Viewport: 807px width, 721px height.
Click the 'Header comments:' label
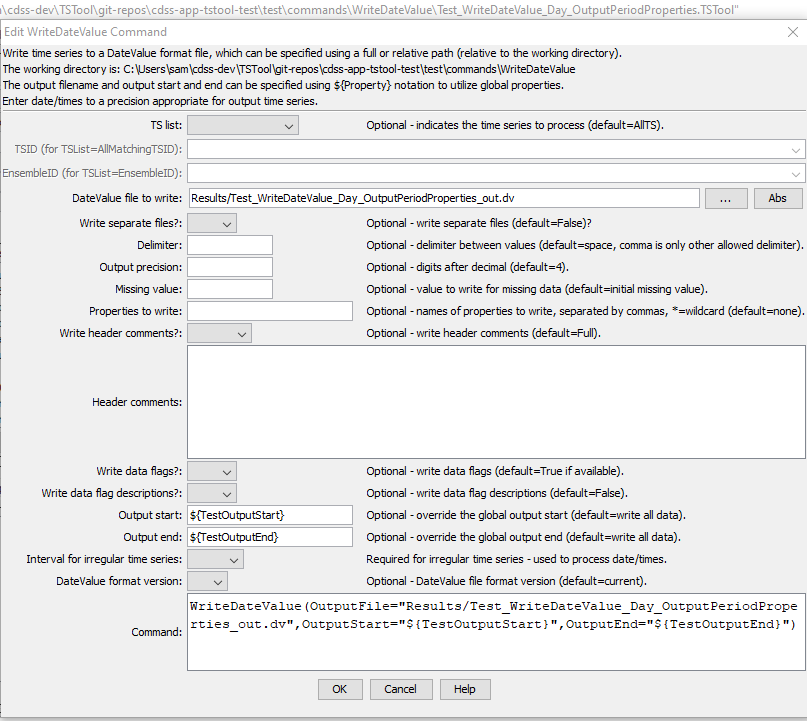pos(137,402)
